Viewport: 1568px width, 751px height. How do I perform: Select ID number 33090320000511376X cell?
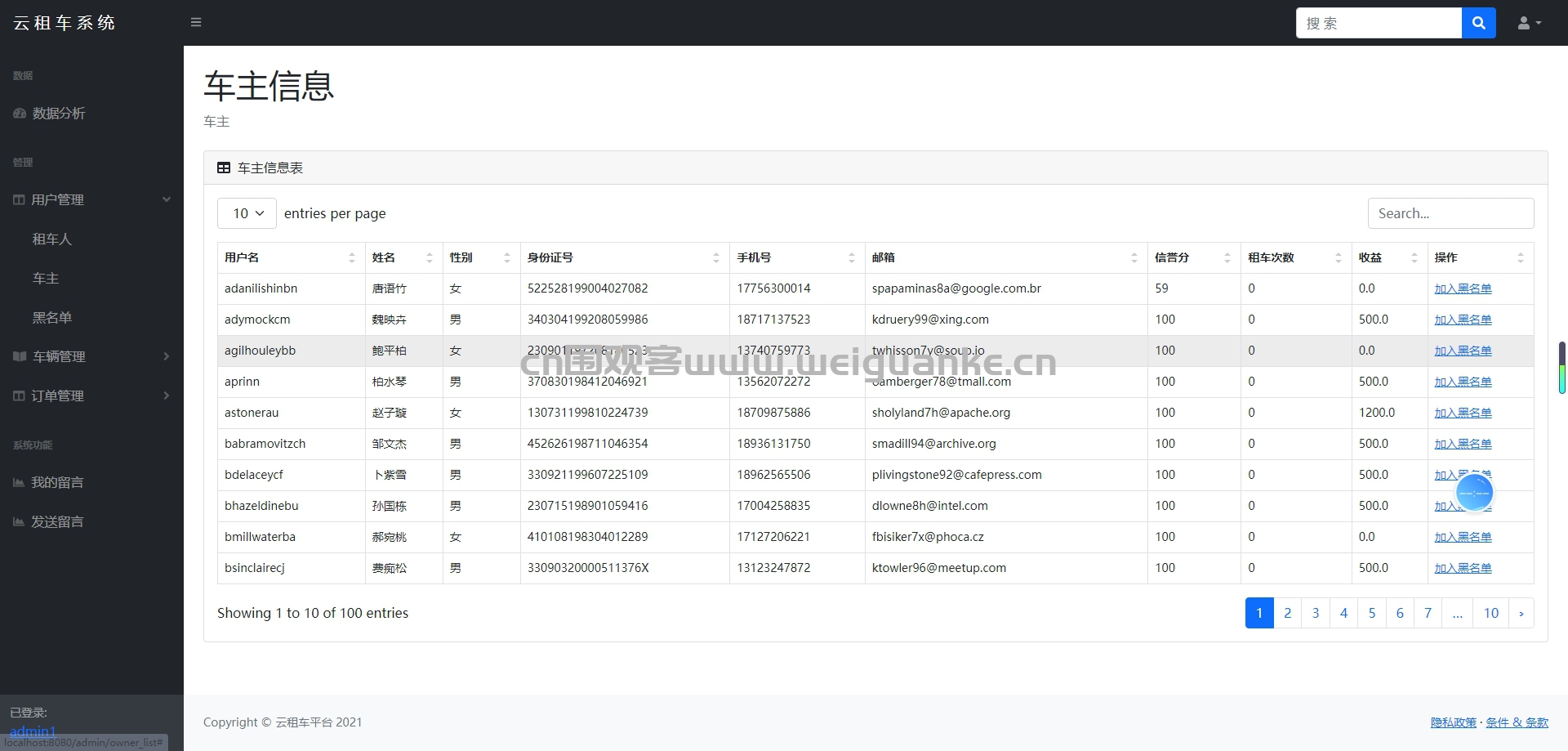point(625,568)
